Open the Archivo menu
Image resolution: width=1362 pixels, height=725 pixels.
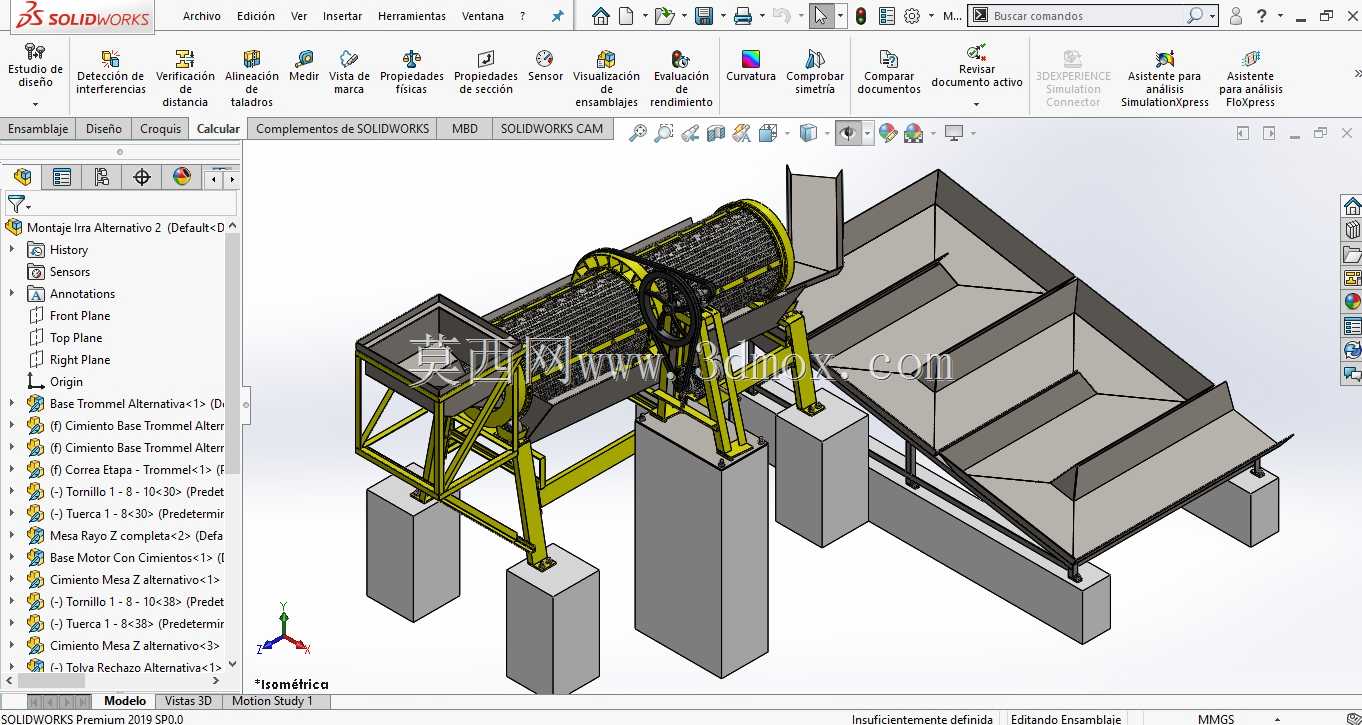point(202,16)
